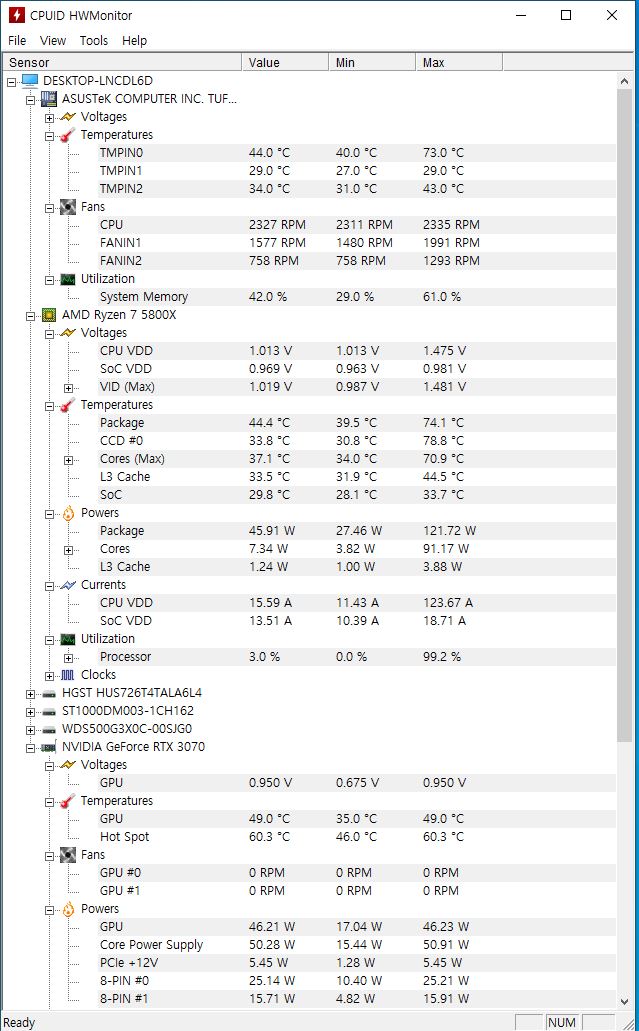Click the Ryzen Voltages lightning icon
639x1031 pixels.
pyautogui.click(x=68, y=333)
